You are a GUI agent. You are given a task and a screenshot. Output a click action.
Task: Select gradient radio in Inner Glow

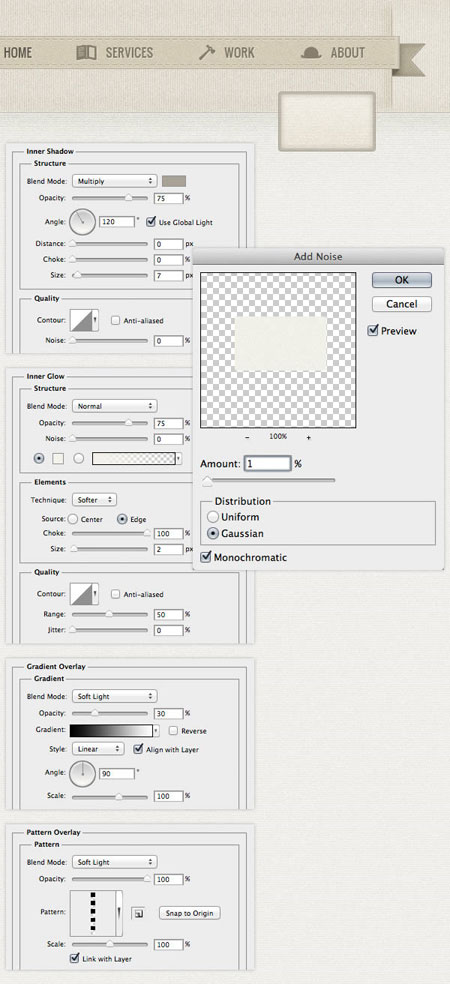tap(78, 459)
